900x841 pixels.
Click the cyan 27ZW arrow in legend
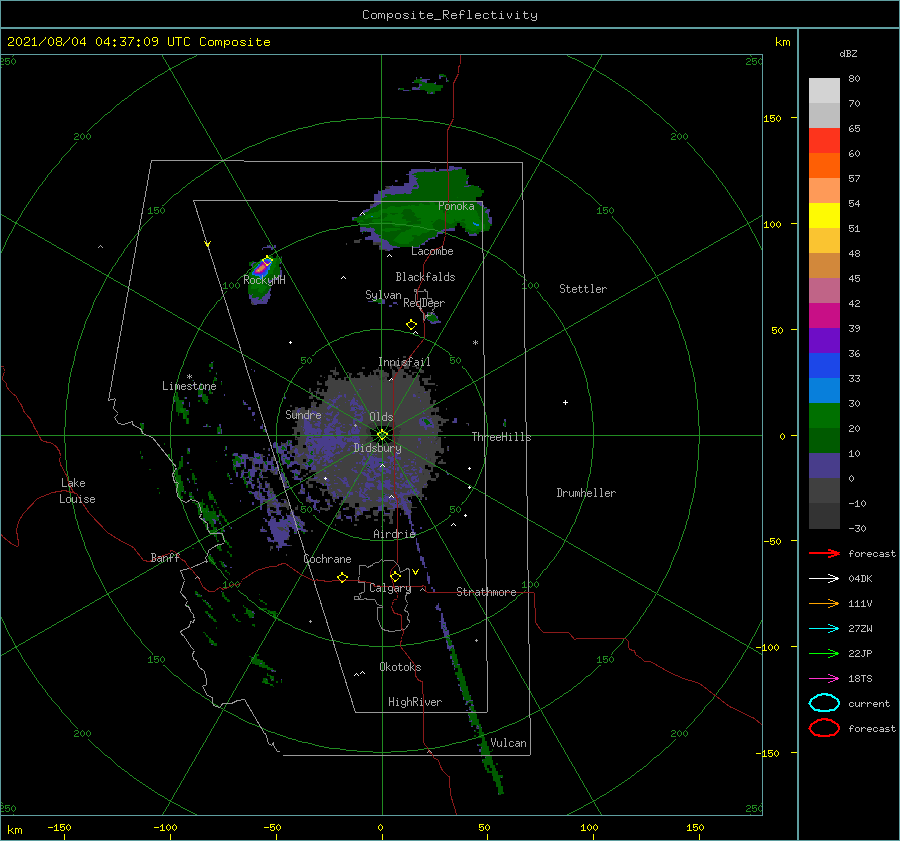[x=824, y=629]
